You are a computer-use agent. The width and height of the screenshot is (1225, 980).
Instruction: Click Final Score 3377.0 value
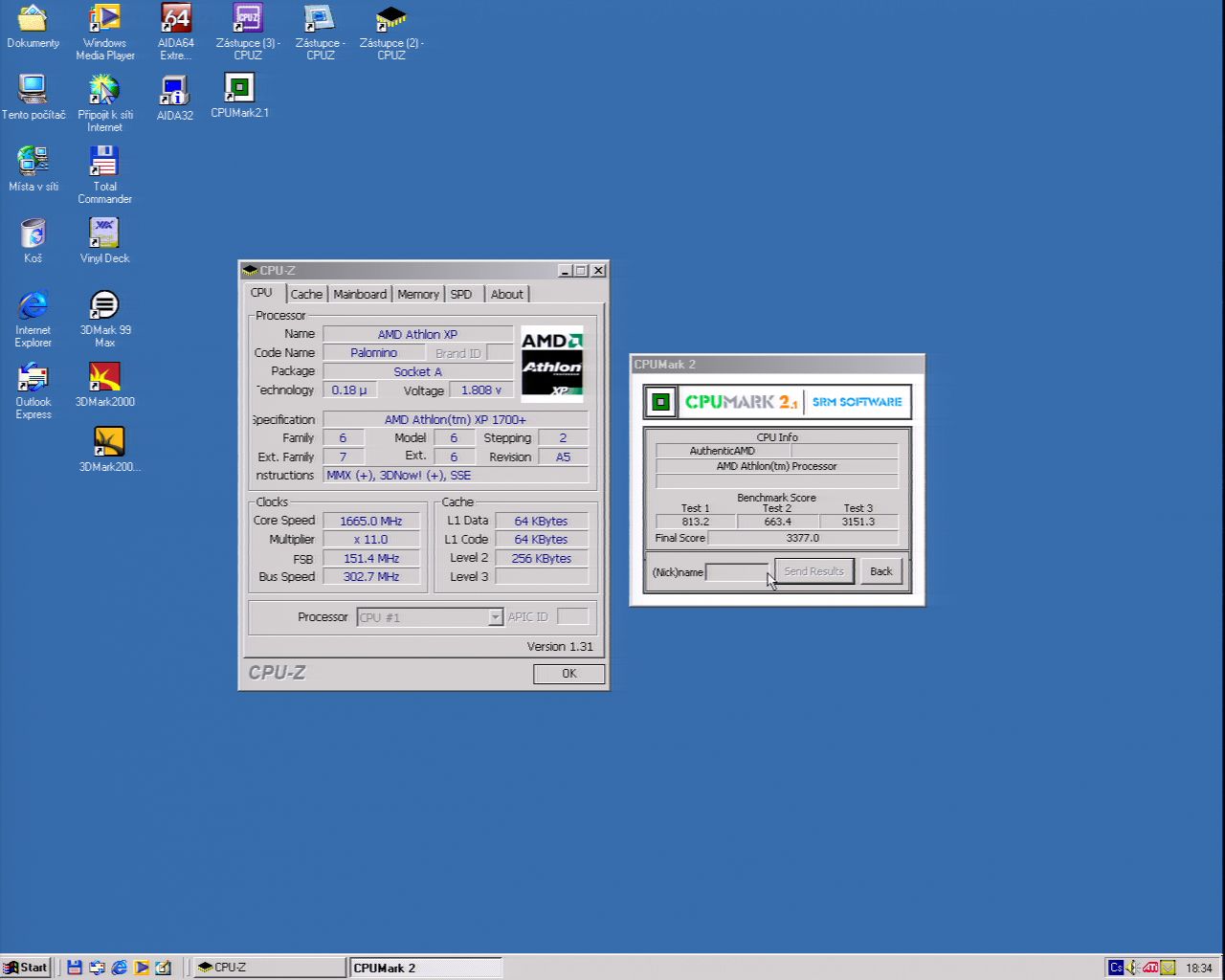pos(803,538)
